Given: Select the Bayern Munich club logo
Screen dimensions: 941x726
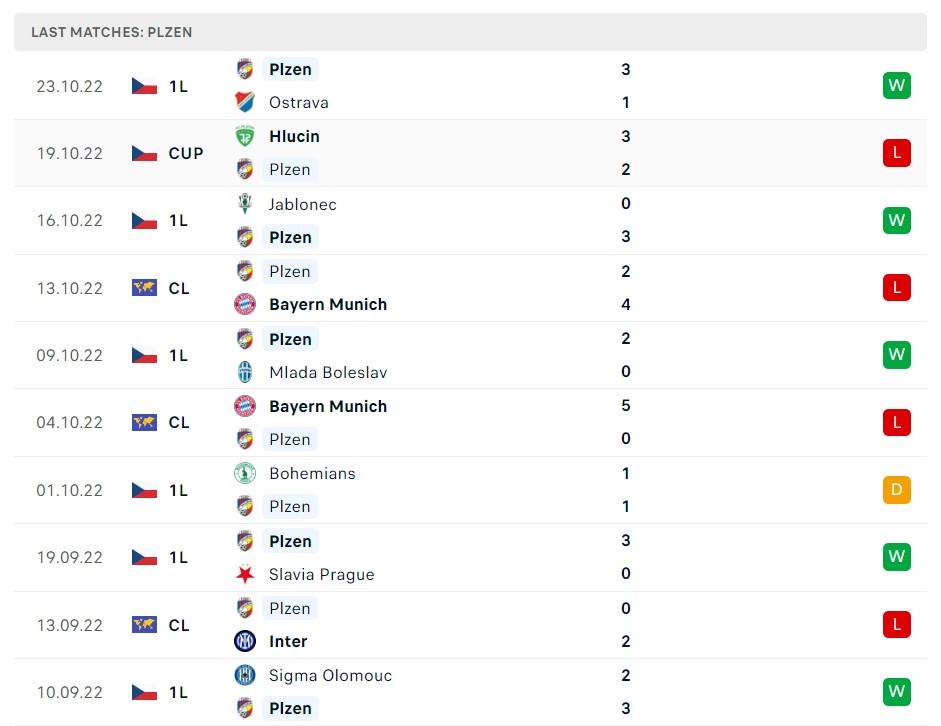Looking at the screenshot, I should (x=245, y=304).
